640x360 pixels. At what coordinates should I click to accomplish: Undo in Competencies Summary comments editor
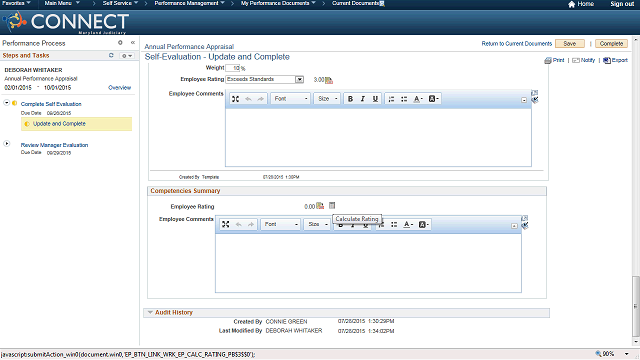tap(238, 224)
